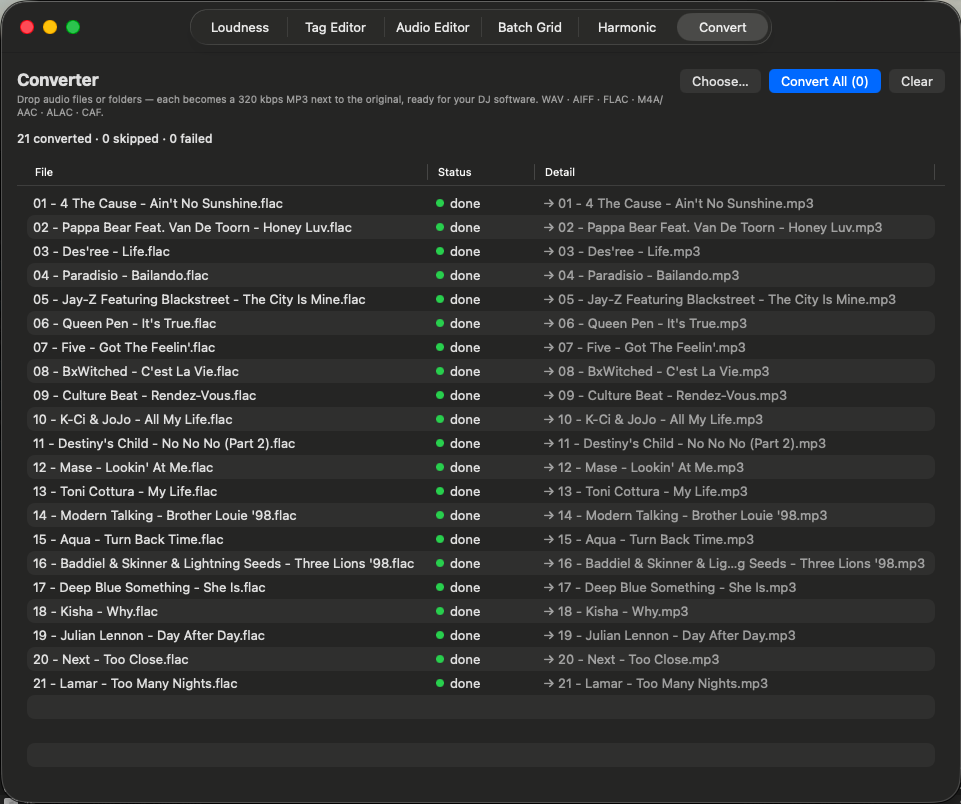961x804 pixels.
Task: Select 02 - Pappa Bear Honey Luv.flac row
Action: click(x=480, y=227)
